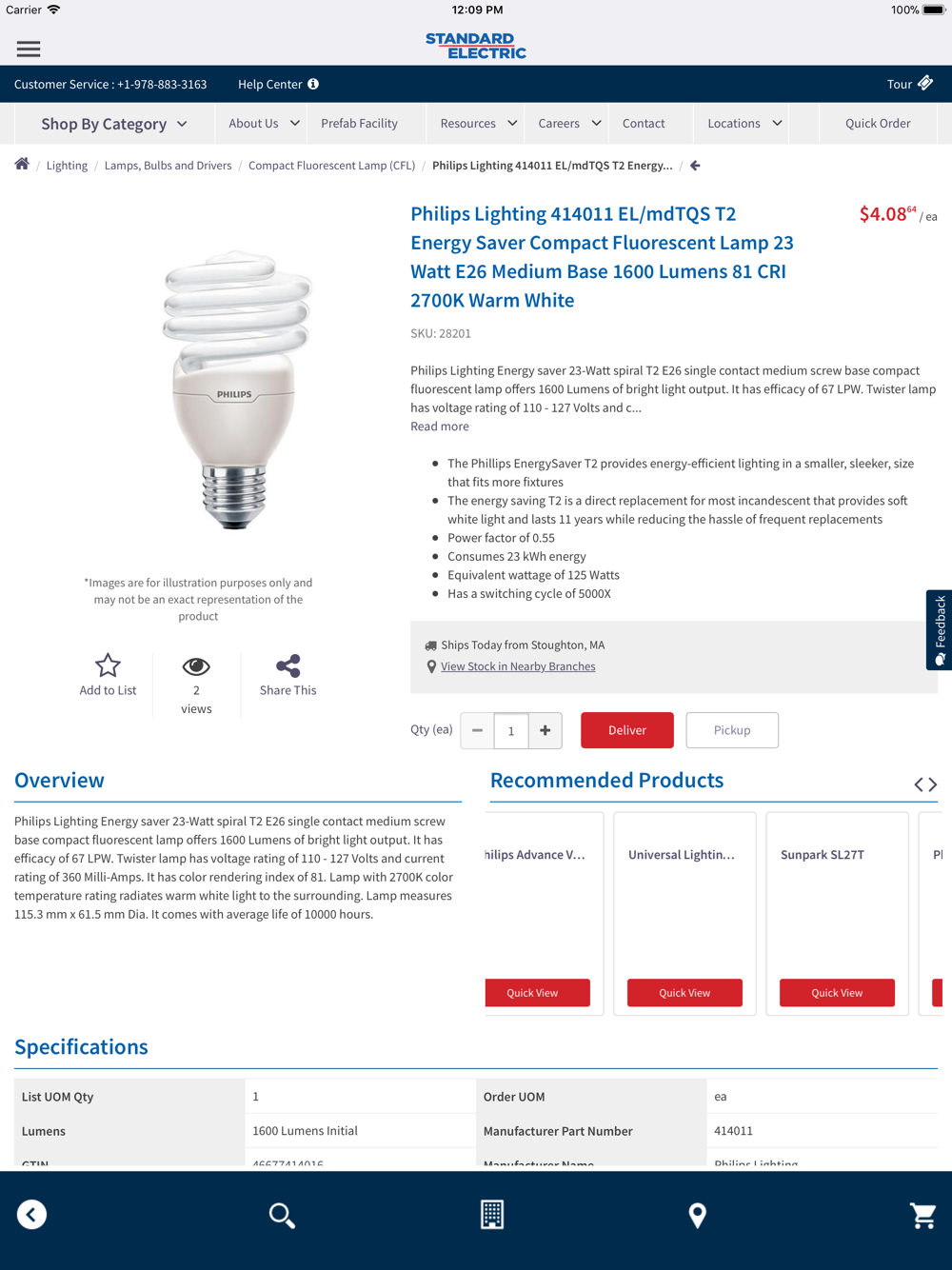Click the quantity input field
Image resolution: width=952 pixels, height=1270 pixels.
(511, 730)
